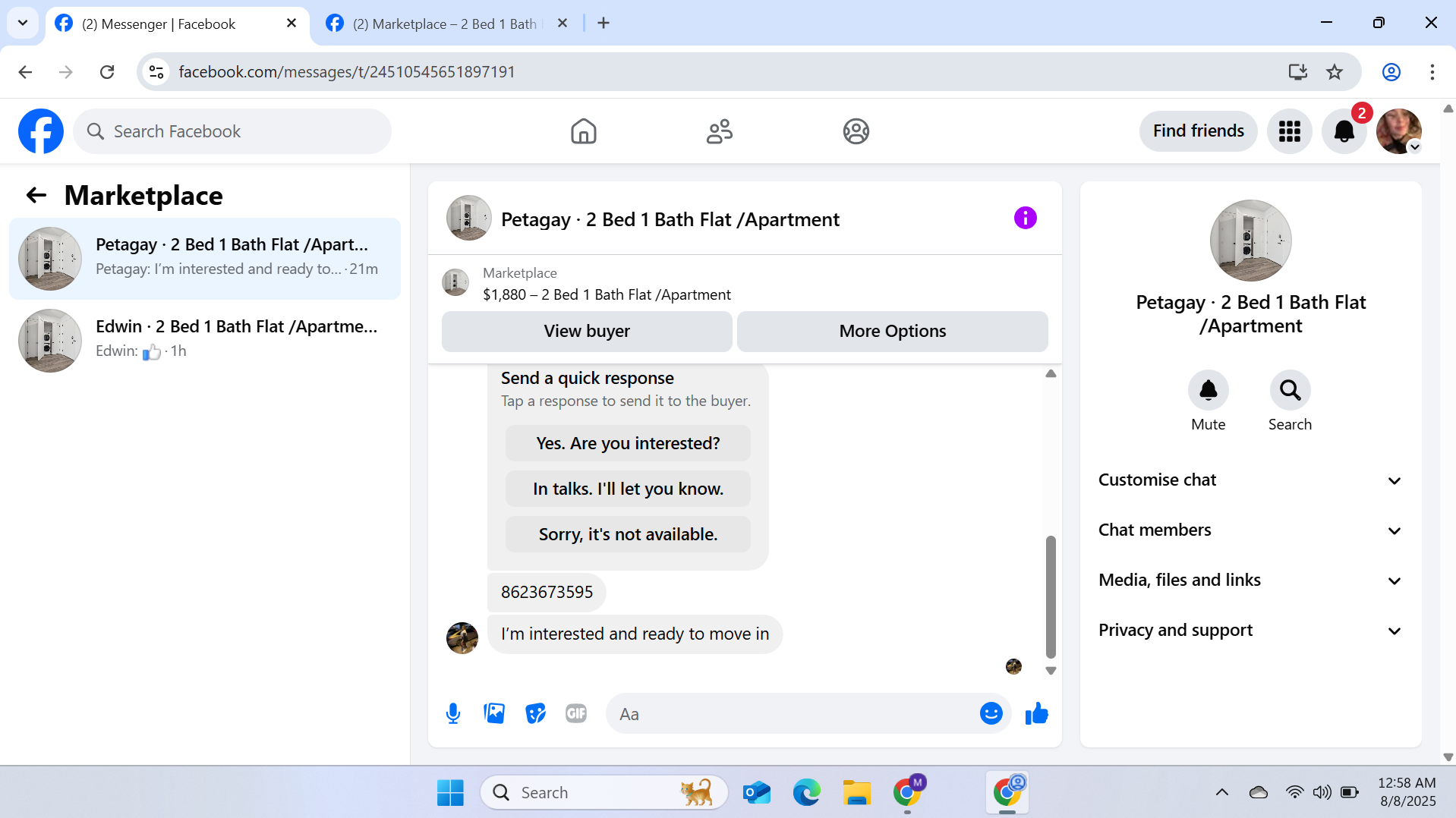Click the Find friends button
Image resolution: width=1456 pixels, height=818 pixels.
1198,131
